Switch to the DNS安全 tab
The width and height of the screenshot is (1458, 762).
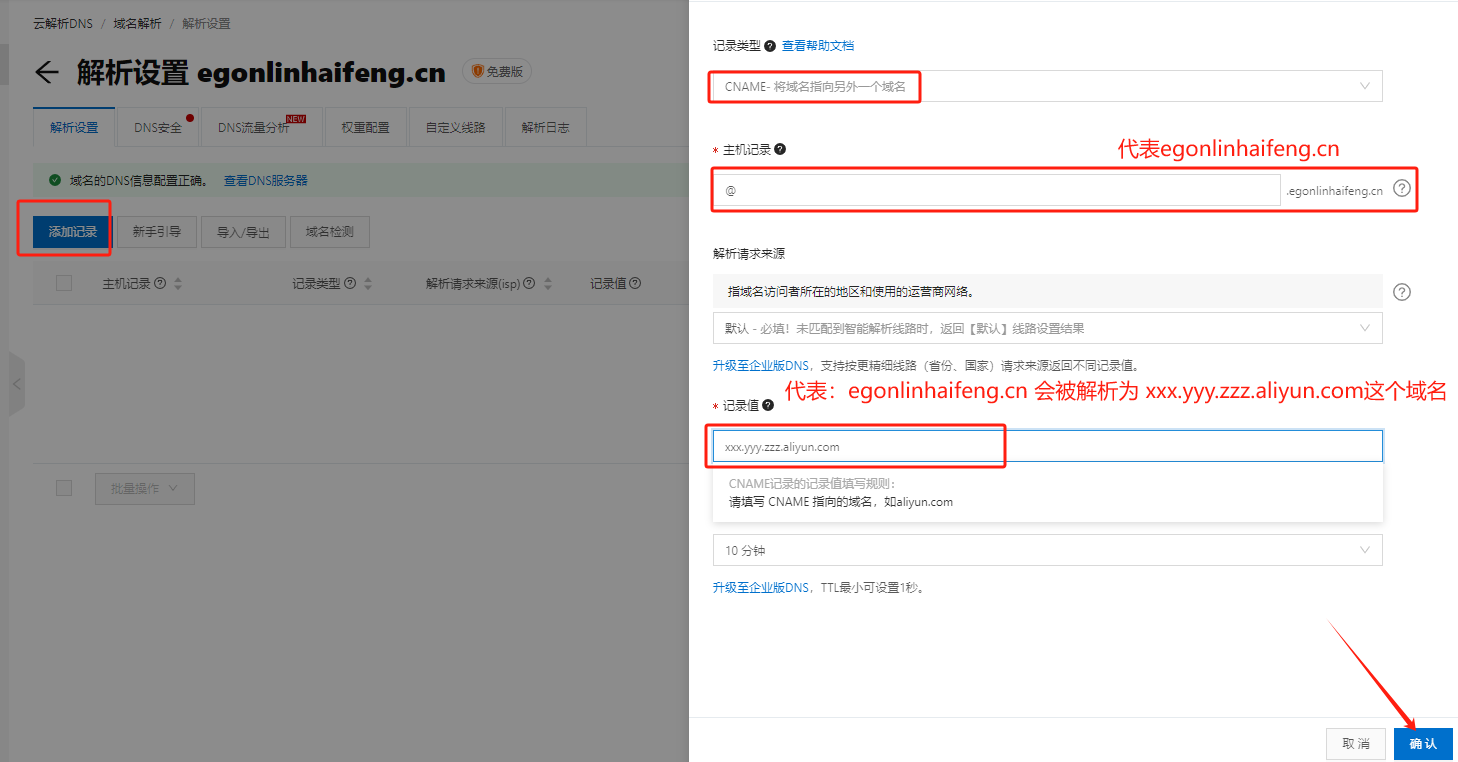(158, 128)
